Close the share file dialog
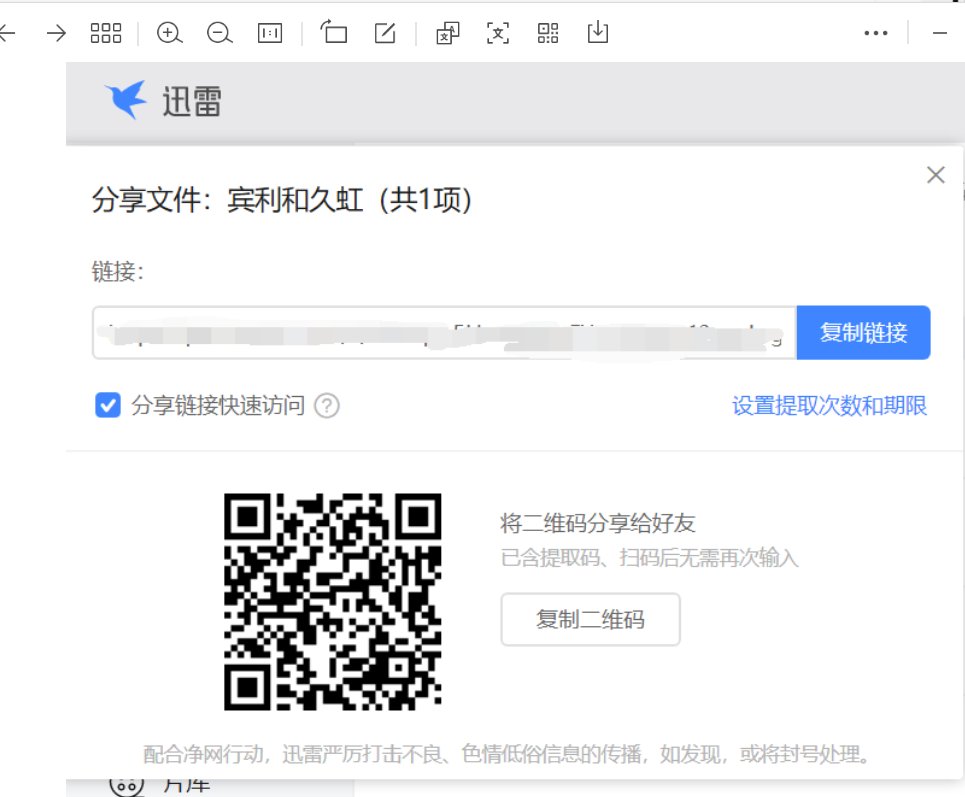Image resolution: width=965 pixels, height=797 pixels. click(x=935, y=175)
